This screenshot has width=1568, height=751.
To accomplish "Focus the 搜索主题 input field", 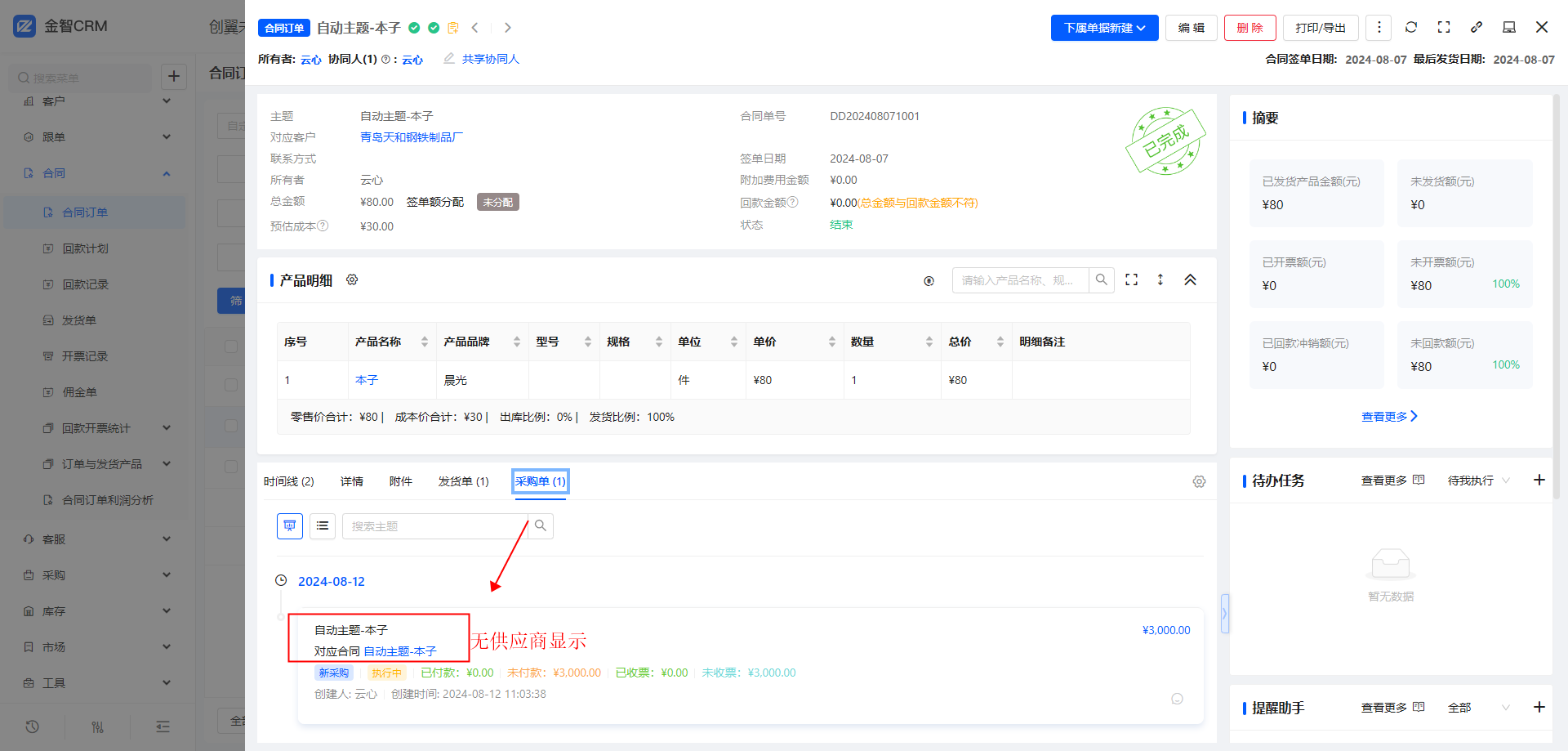I will point(434,526).
